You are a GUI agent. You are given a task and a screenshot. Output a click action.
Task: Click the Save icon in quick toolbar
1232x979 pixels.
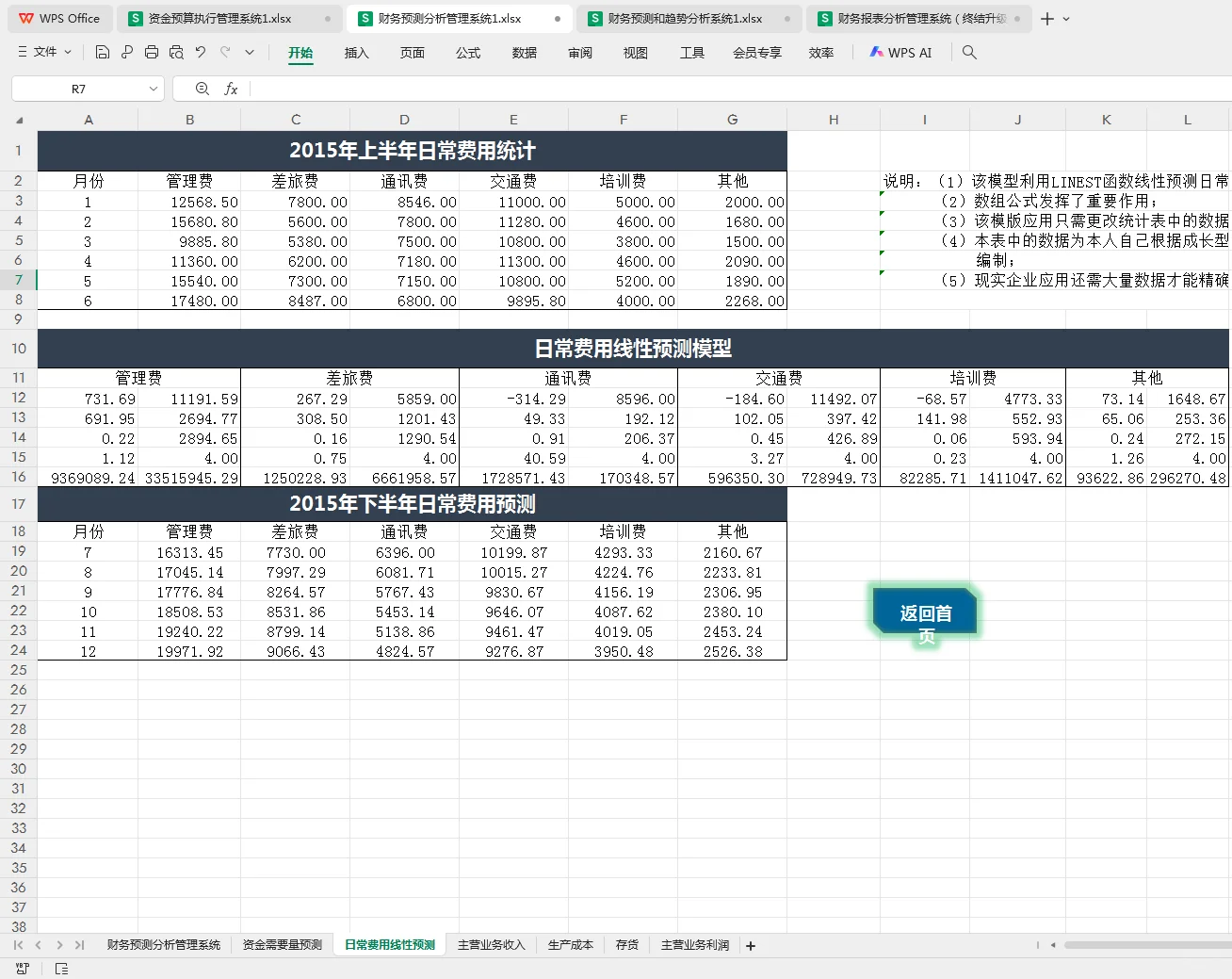click(103, 52)
